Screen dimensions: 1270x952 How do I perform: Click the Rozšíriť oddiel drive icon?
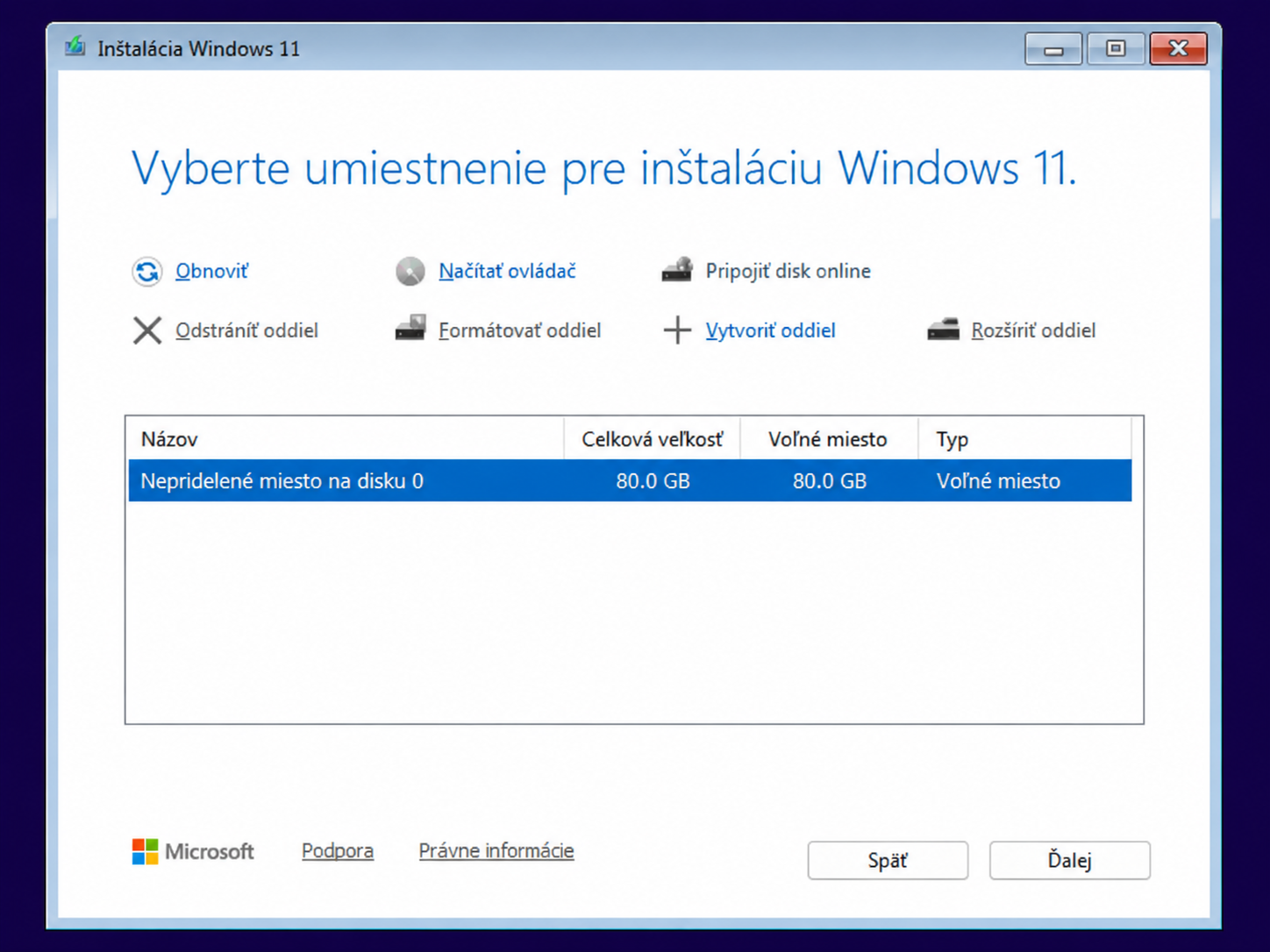[944, 330]
